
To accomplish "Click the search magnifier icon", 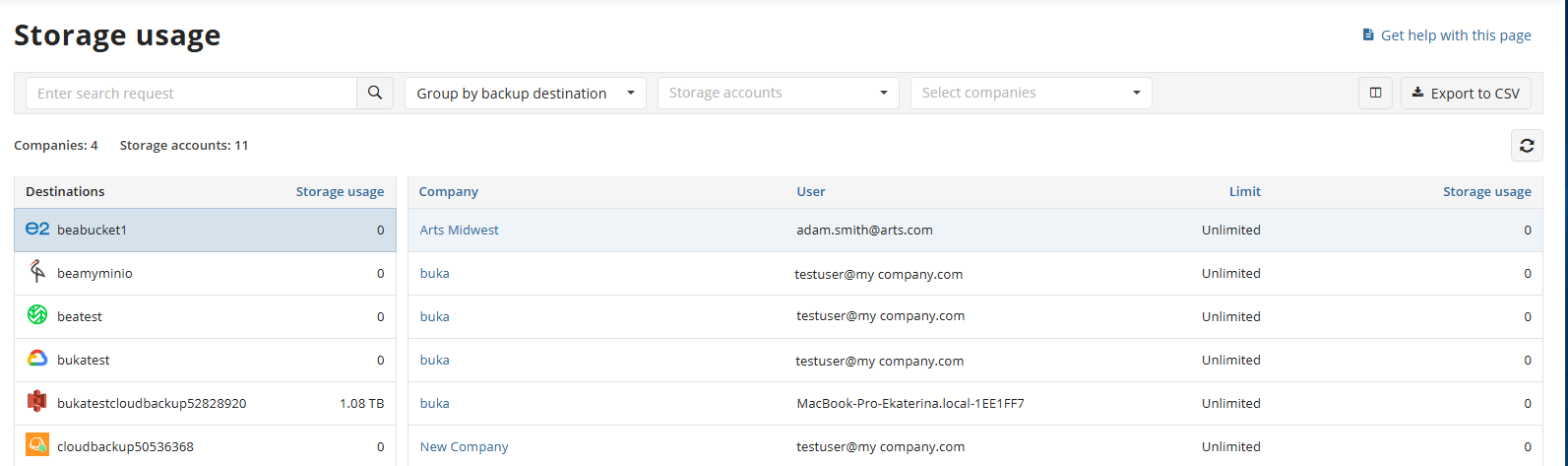I will point(375,93).
